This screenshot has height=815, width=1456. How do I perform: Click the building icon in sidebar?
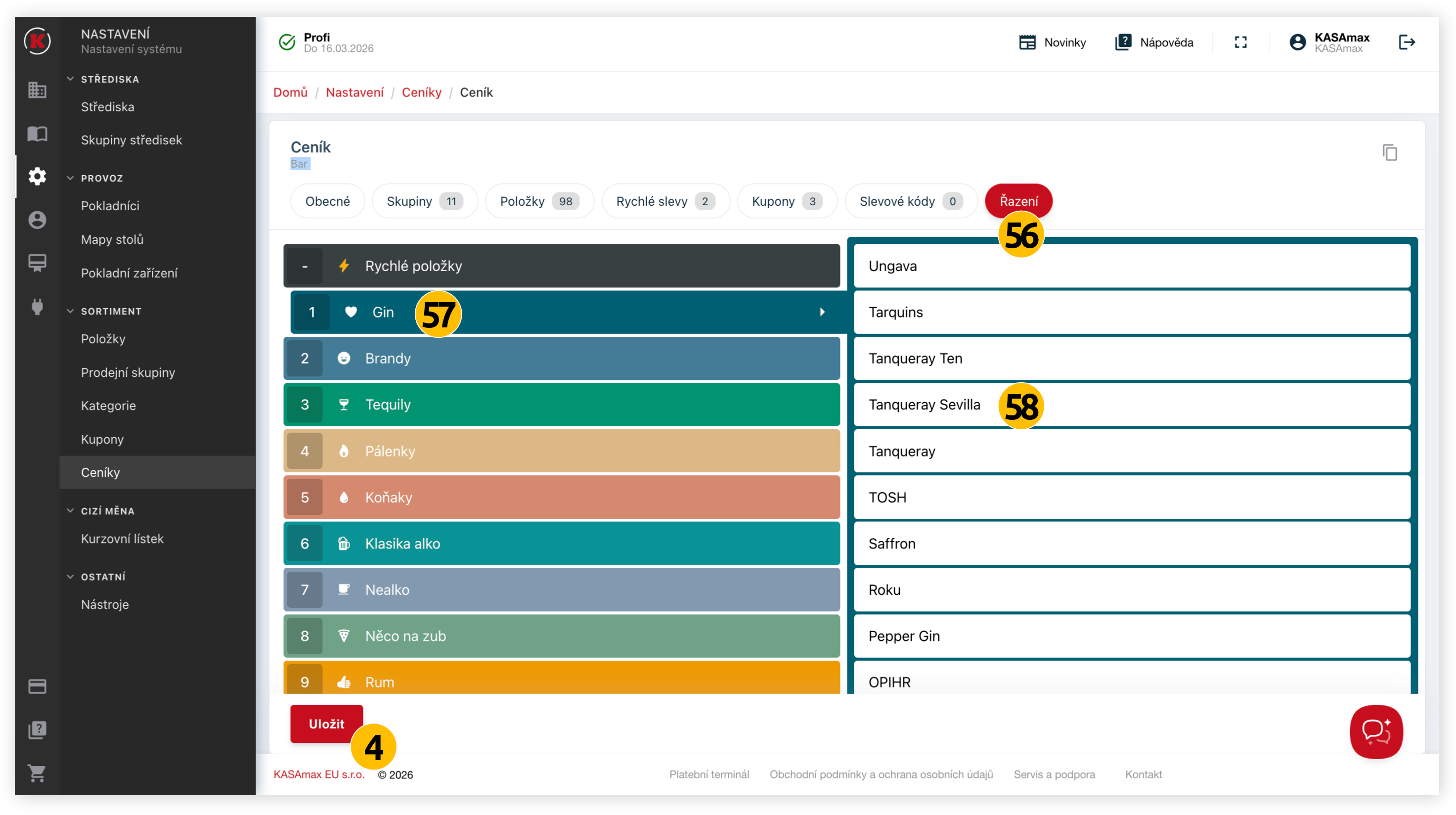coord(37,90)
